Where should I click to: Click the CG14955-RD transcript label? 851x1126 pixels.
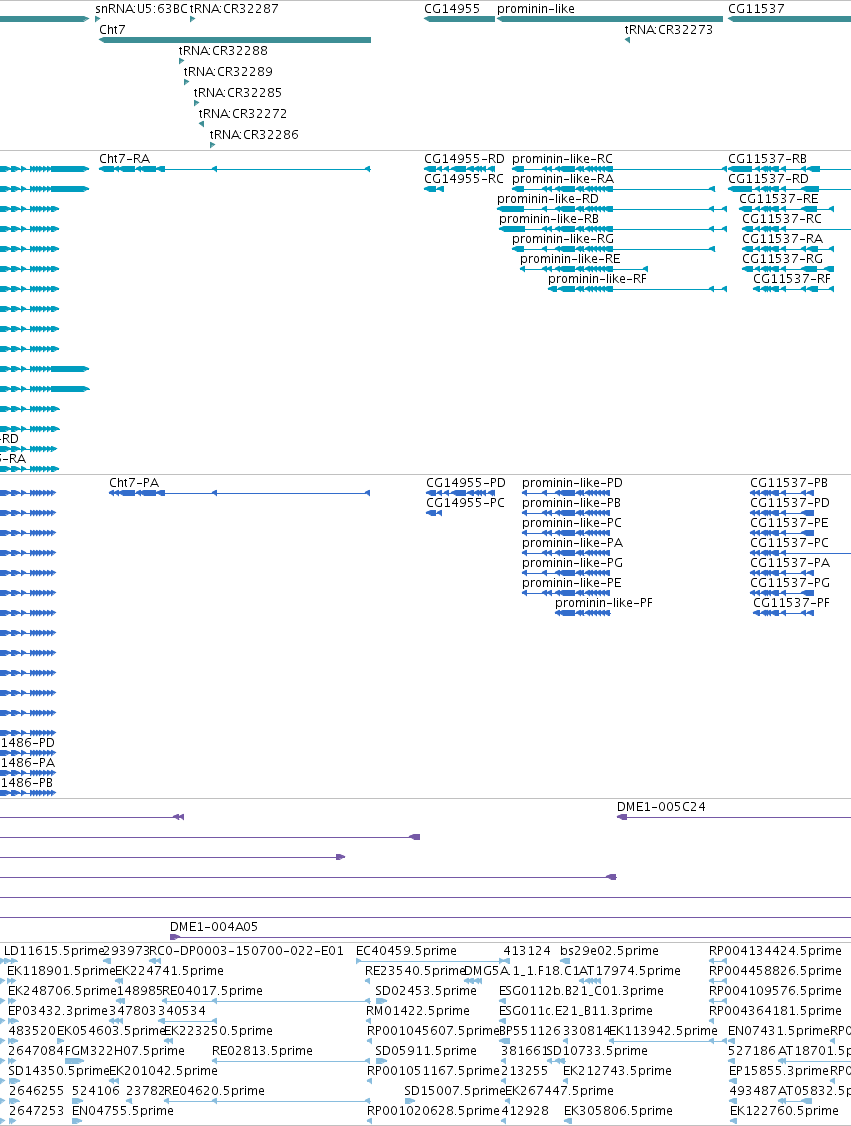click(x=464, y=159)
